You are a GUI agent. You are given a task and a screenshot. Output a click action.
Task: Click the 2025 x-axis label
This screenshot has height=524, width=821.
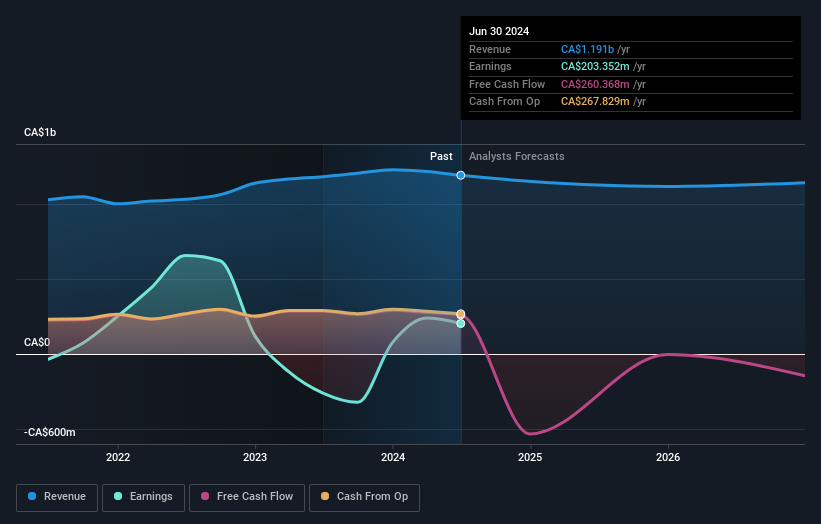[530, 457]
